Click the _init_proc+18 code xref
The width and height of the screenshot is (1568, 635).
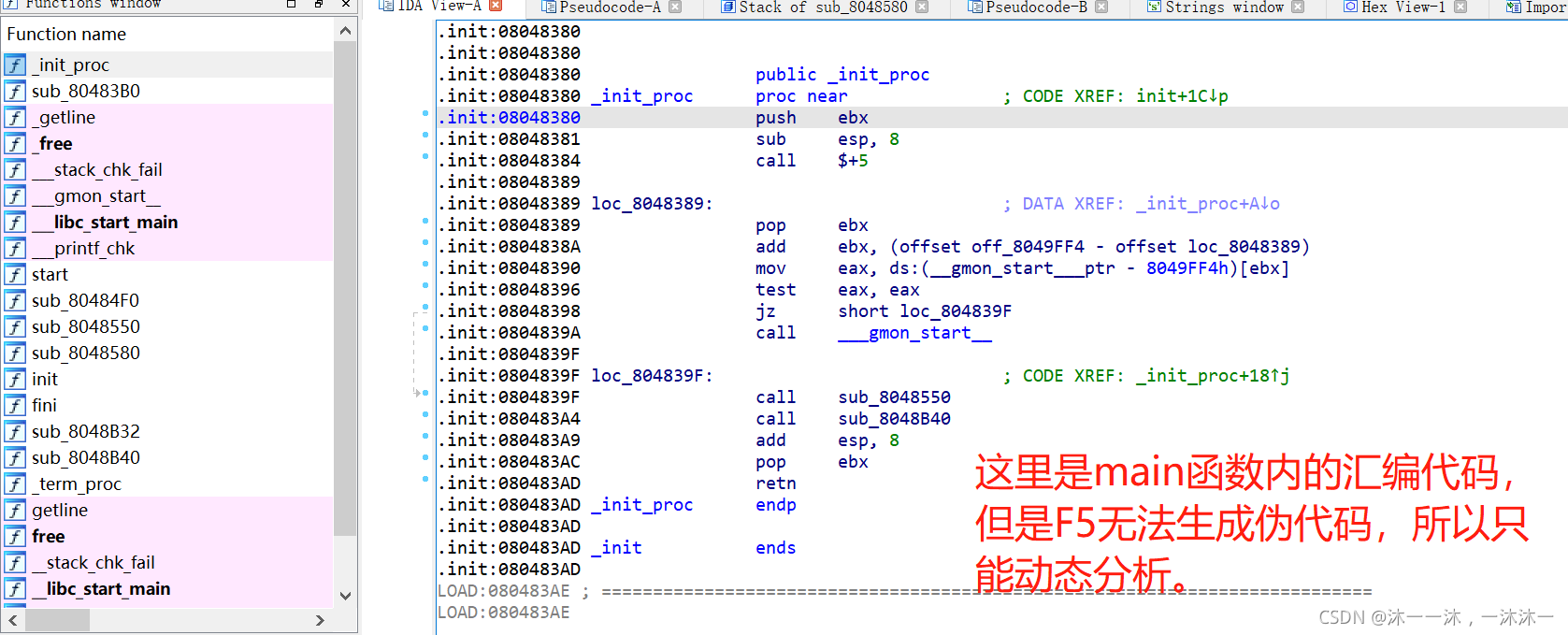(x=1213, y=376)
